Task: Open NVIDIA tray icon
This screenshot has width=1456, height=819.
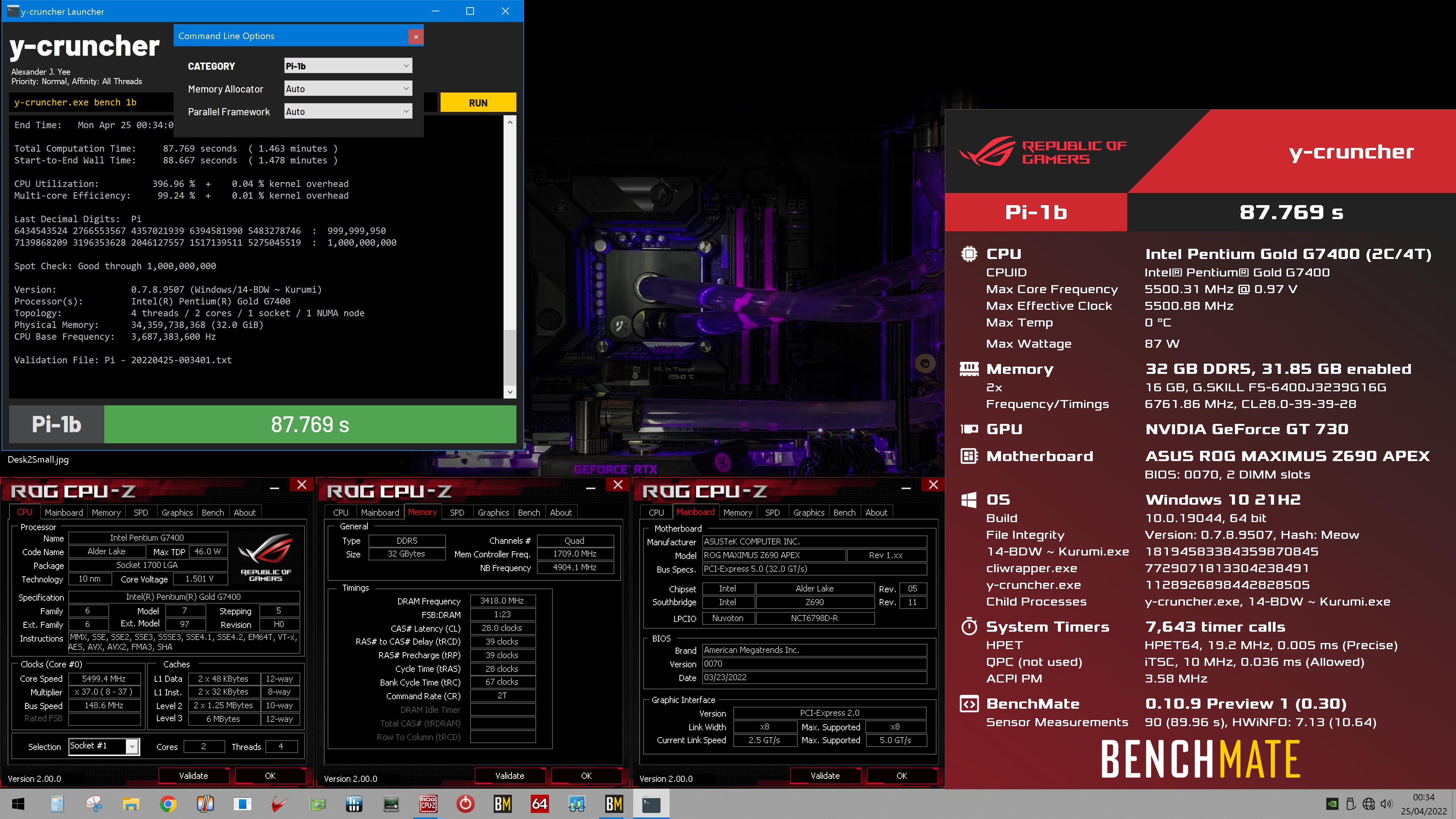Action: click(1332, 804)
